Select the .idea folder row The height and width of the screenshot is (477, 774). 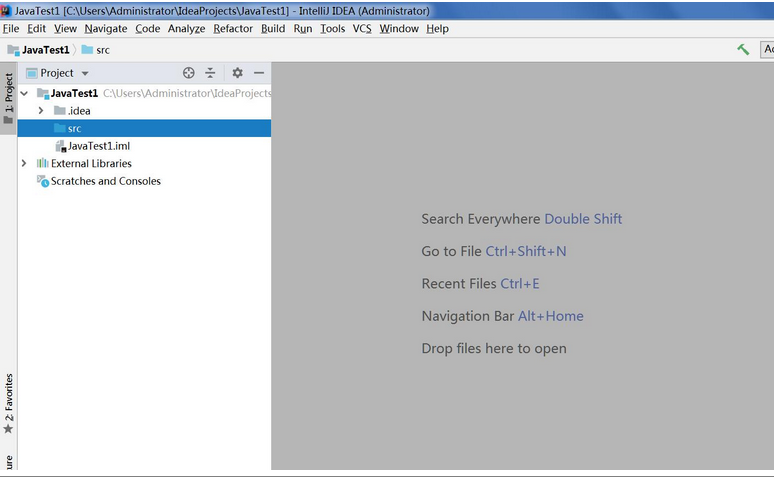click(144, 111)
